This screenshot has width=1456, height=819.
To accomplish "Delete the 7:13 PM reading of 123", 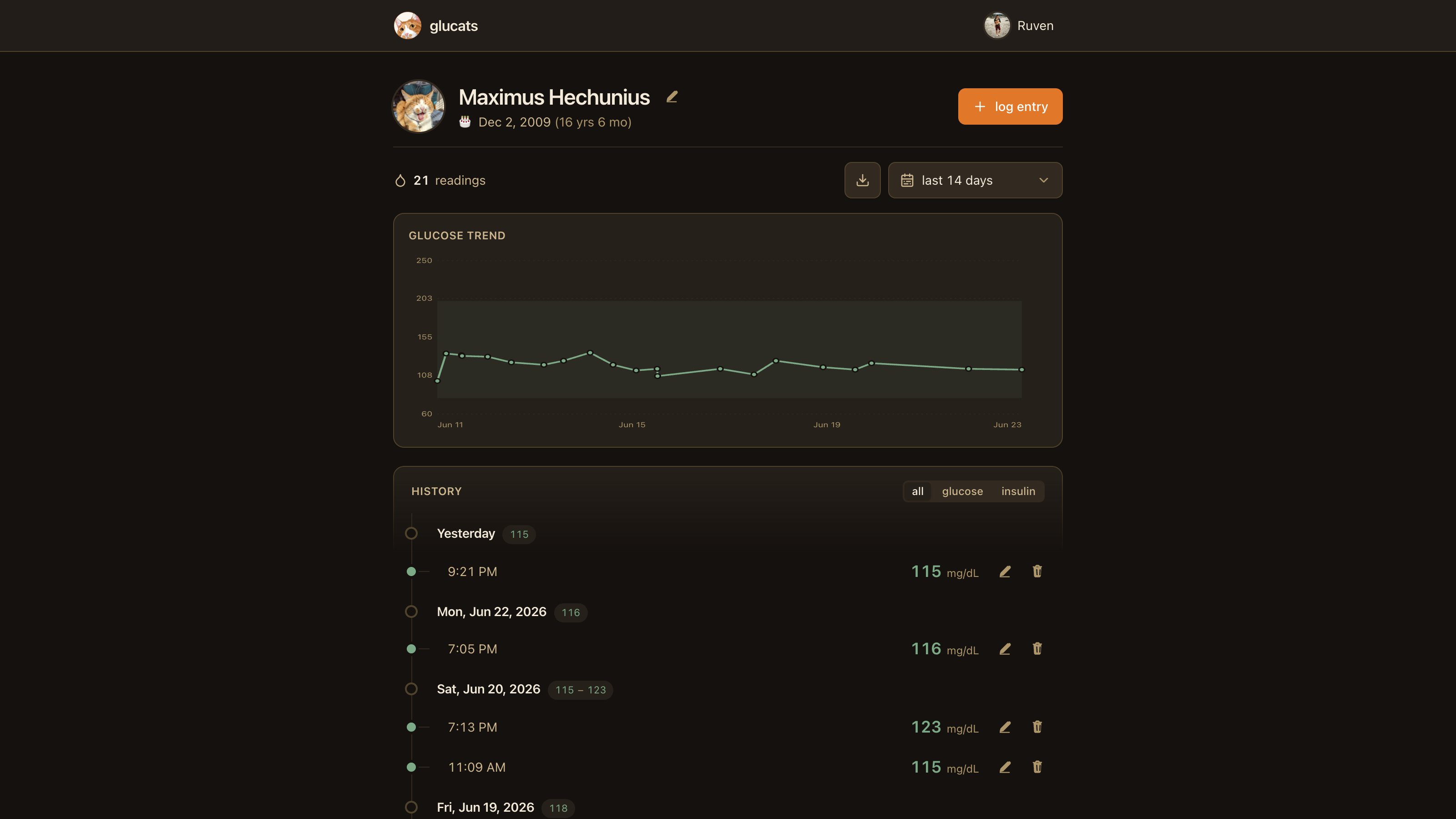I will (1036, 727).
